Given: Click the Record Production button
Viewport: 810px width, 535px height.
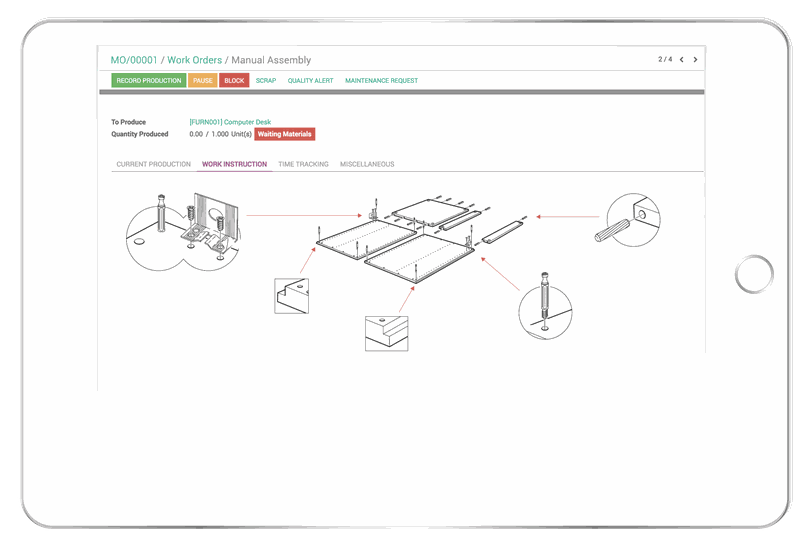Looking at the screenshot, I should pos(149,80).
